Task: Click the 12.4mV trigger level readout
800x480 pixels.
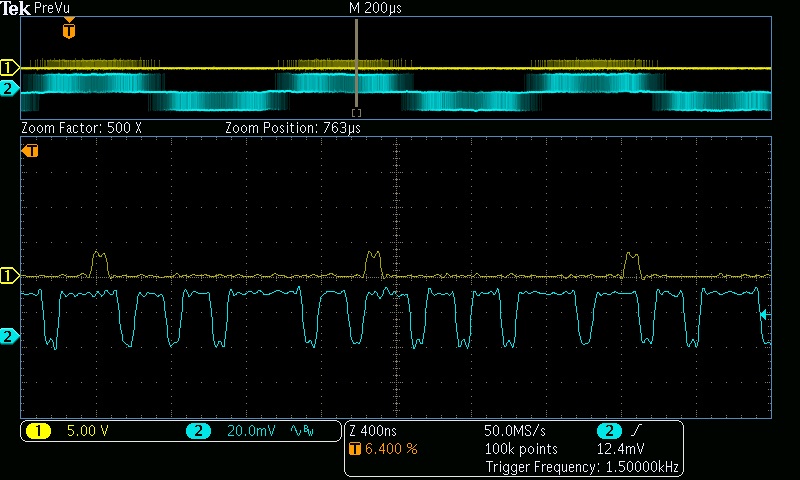Action: (620, 449)
